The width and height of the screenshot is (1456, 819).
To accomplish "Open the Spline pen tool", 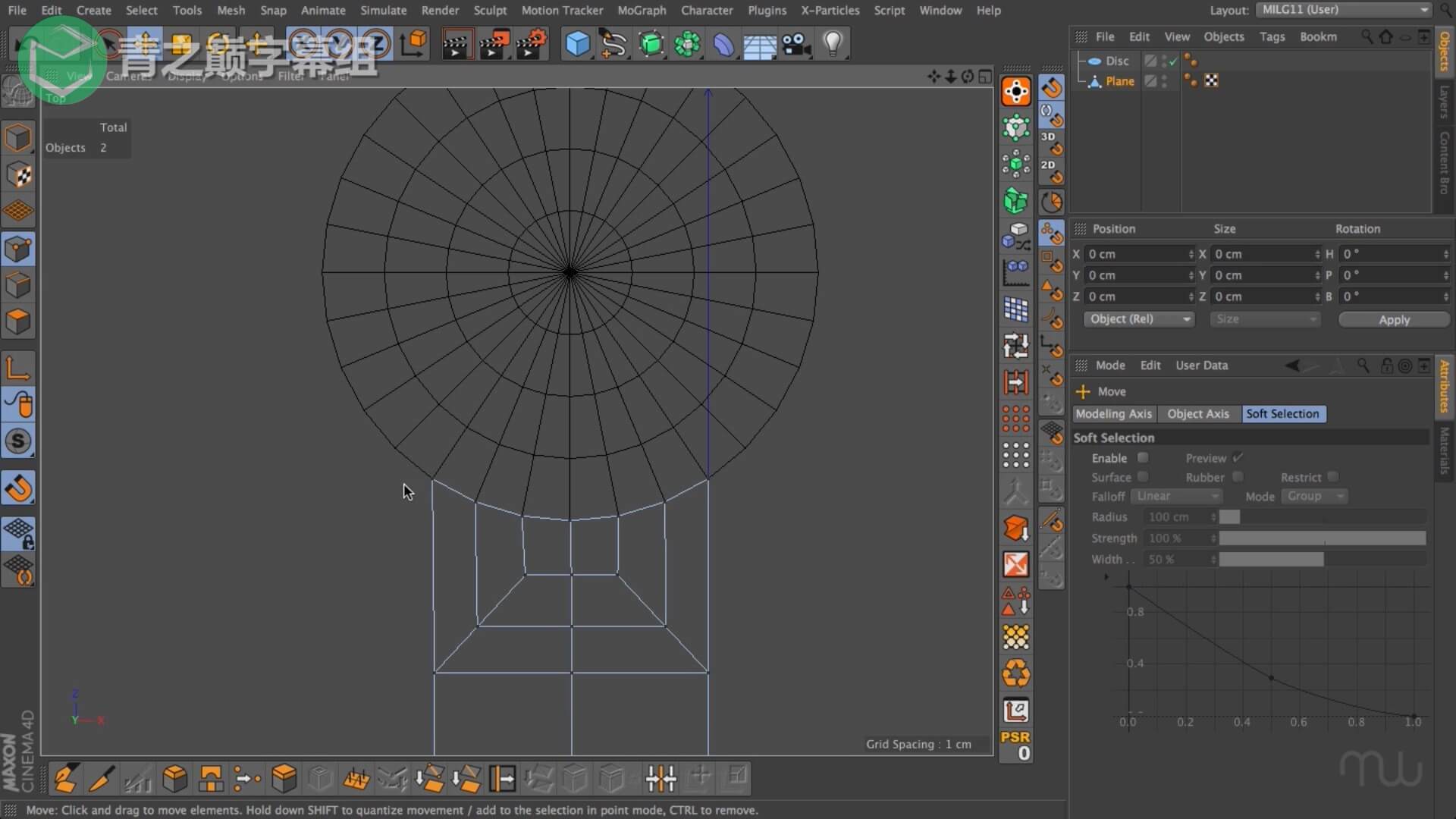I will (613, 44).
